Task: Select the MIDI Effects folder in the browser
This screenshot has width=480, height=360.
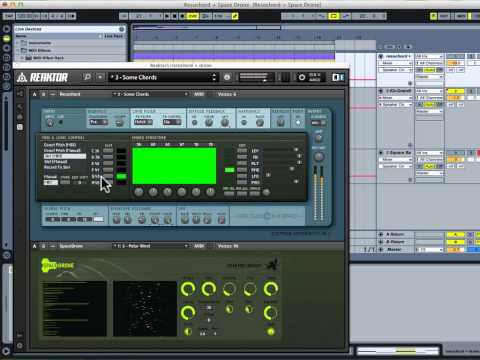Action: coord(39,50)
